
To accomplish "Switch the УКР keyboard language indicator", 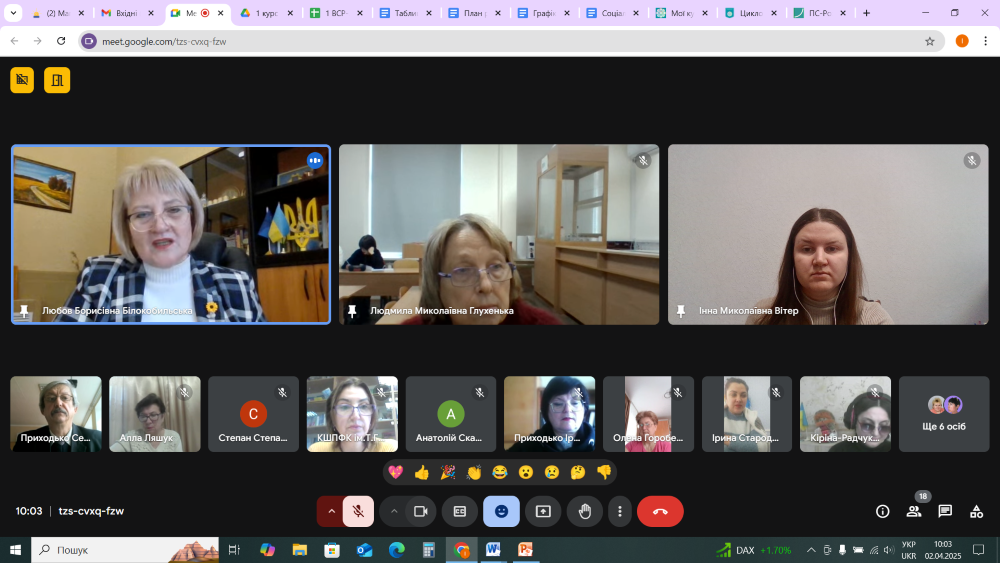I will 909,550.
